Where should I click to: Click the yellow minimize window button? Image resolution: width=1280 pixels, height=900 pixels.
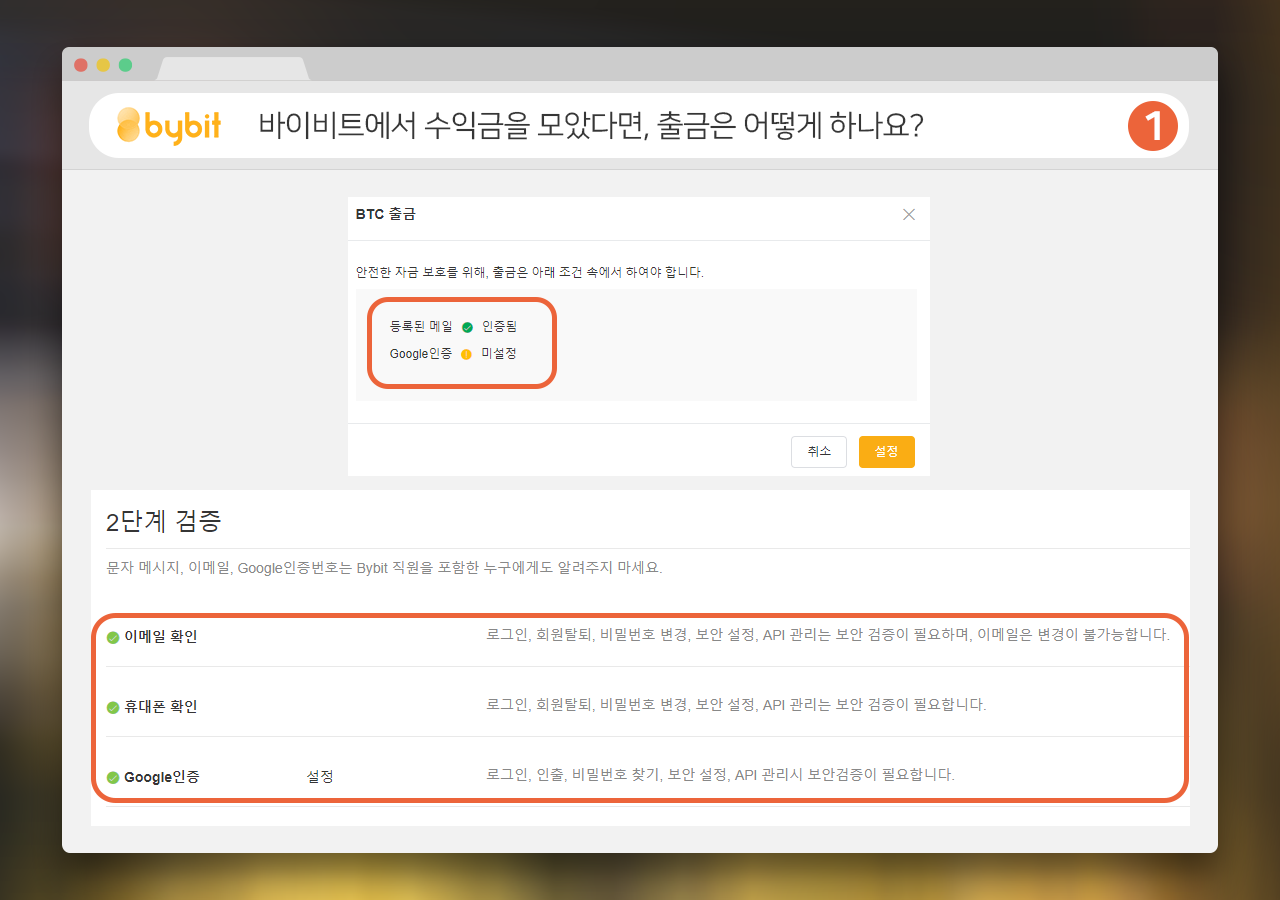pos(103,65)
